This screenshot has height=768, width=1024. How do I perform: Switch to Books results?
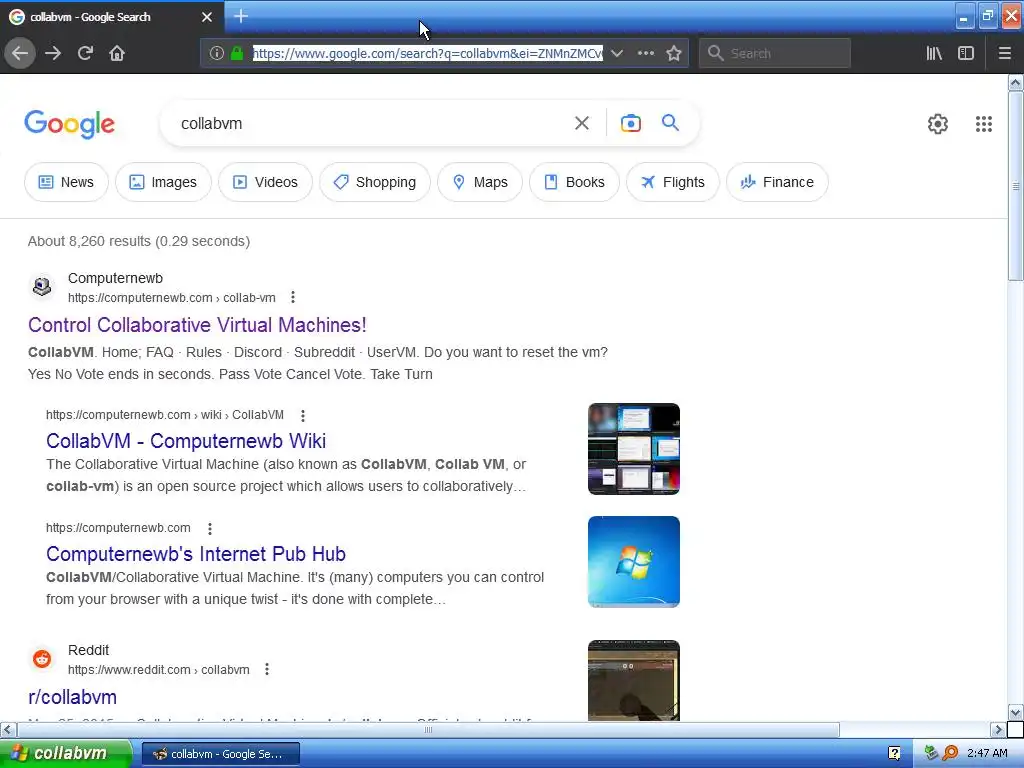[575, 182]
